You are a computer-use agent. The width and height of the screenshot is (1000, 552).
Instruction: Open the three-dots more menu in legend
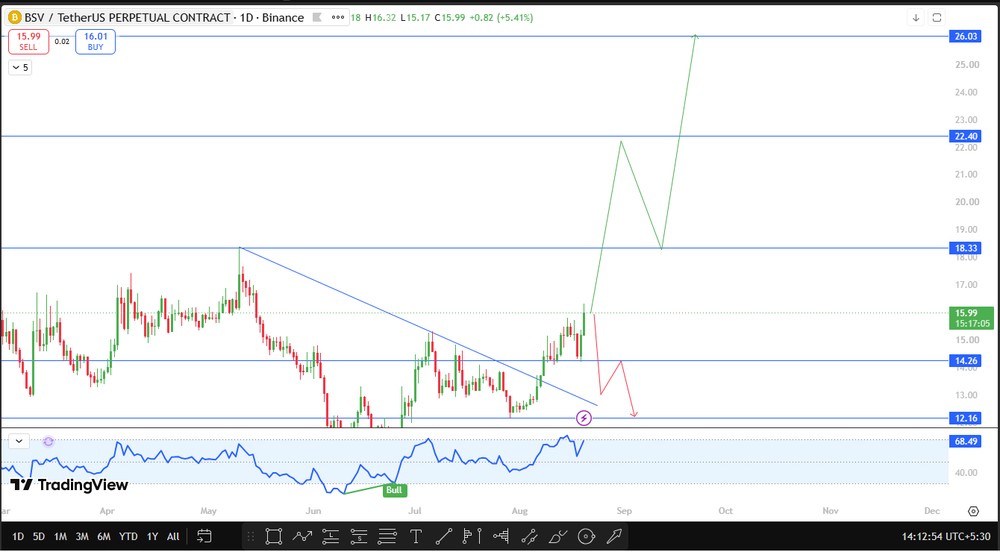tap(339, 18)
